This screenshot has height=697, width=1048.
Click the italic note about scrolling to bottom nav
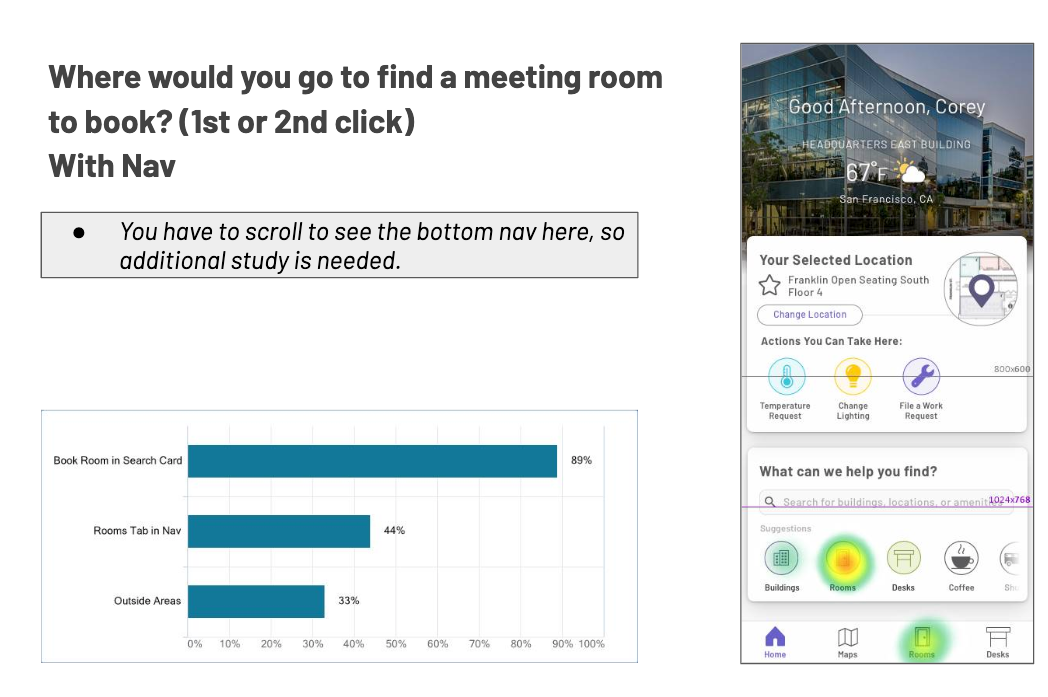click(340, 245)
